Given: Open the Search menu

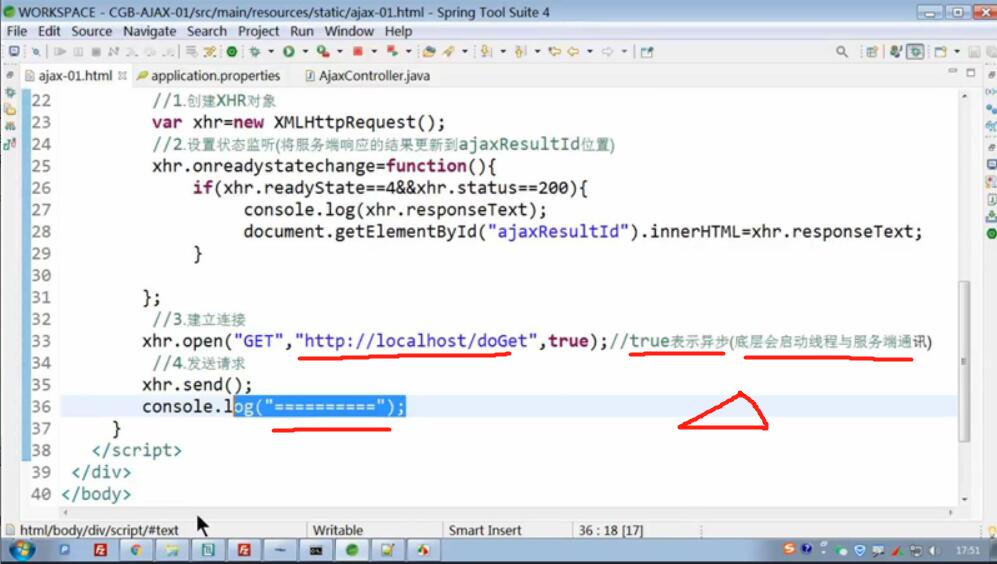Looking at the screenshot, I should tap(207, 31).
